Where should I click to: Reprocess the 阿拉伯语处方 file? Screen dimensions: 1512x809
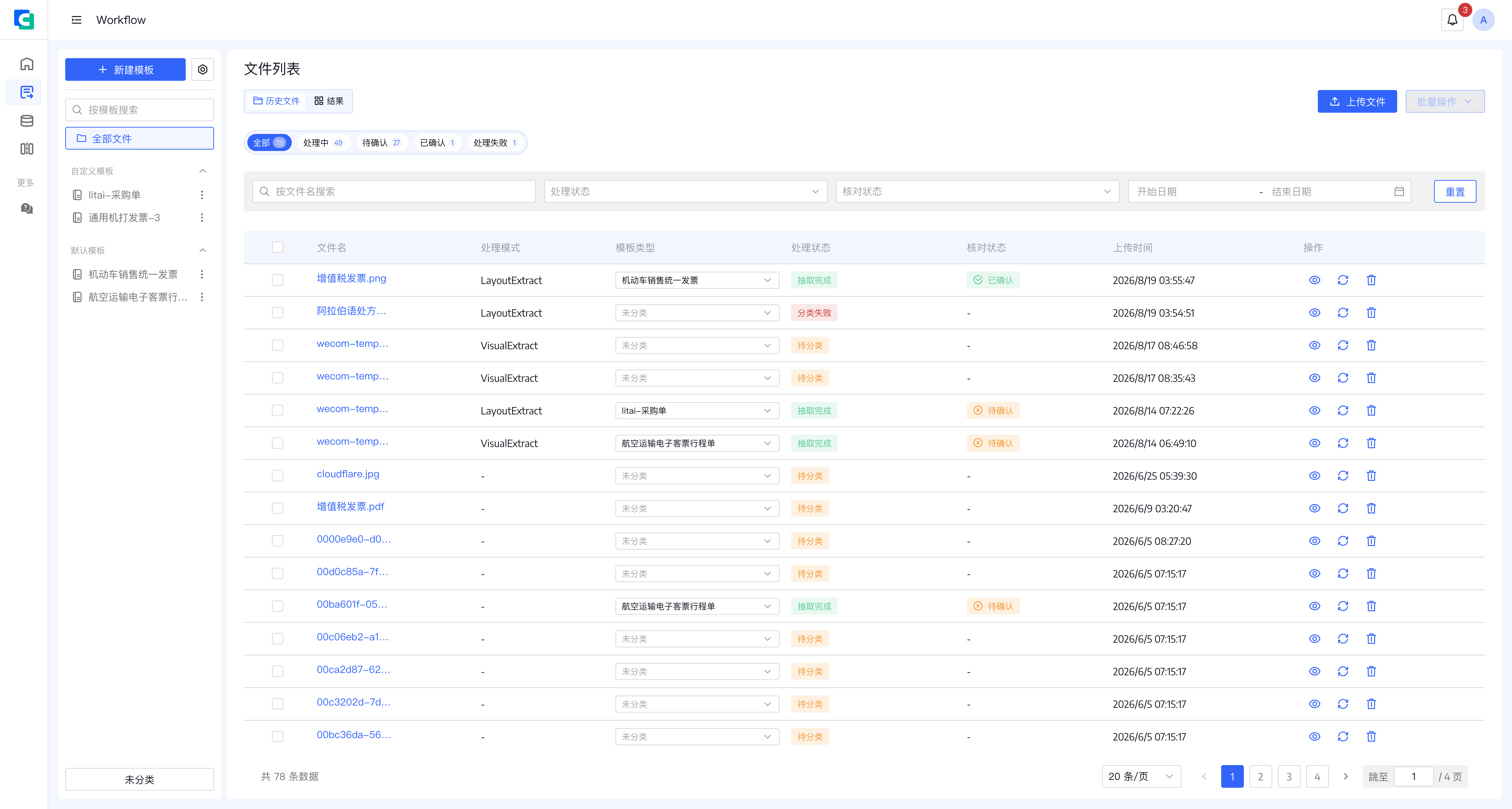(1343, 313)
